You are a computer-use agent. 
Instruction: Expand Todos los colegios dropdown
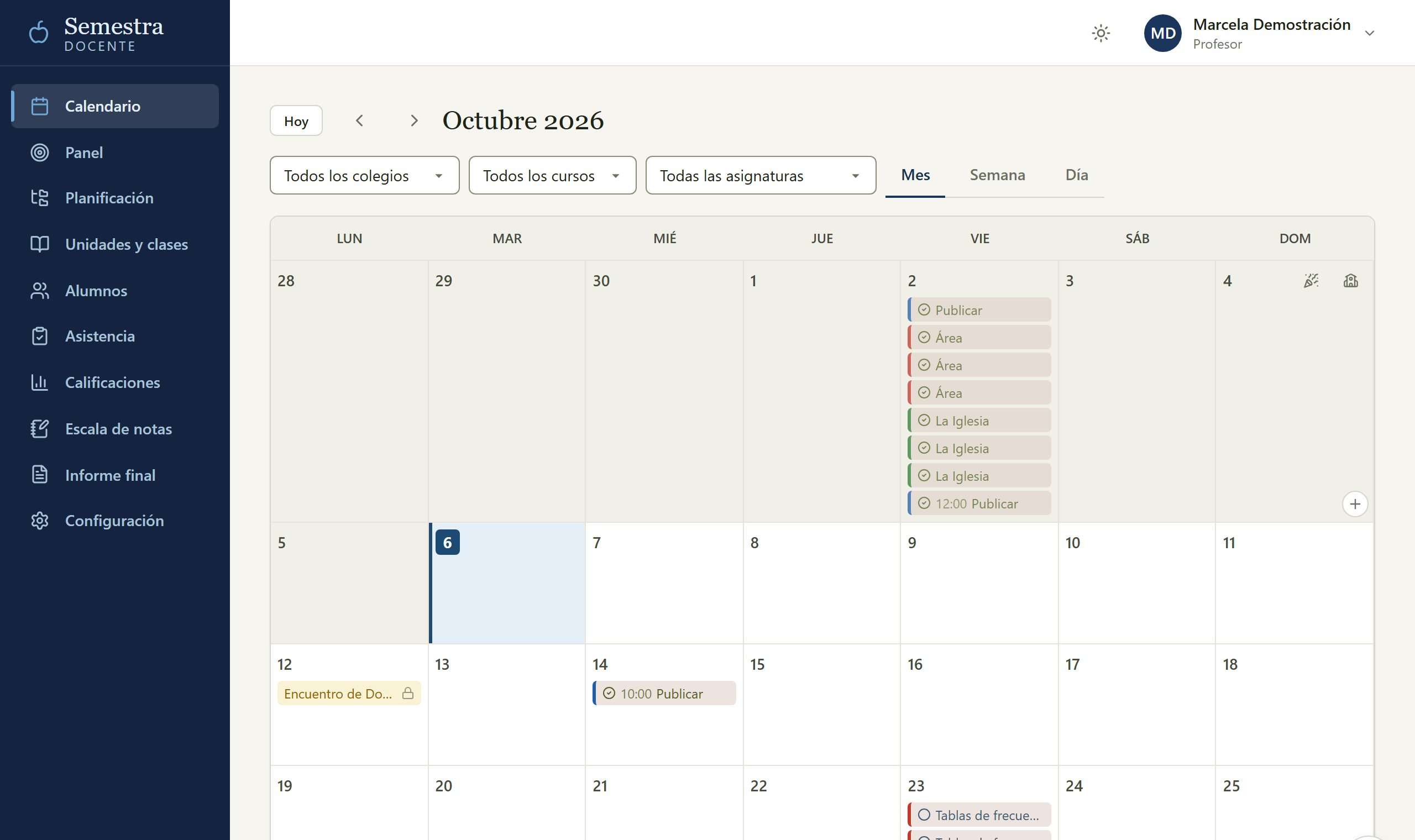(364, 176)
